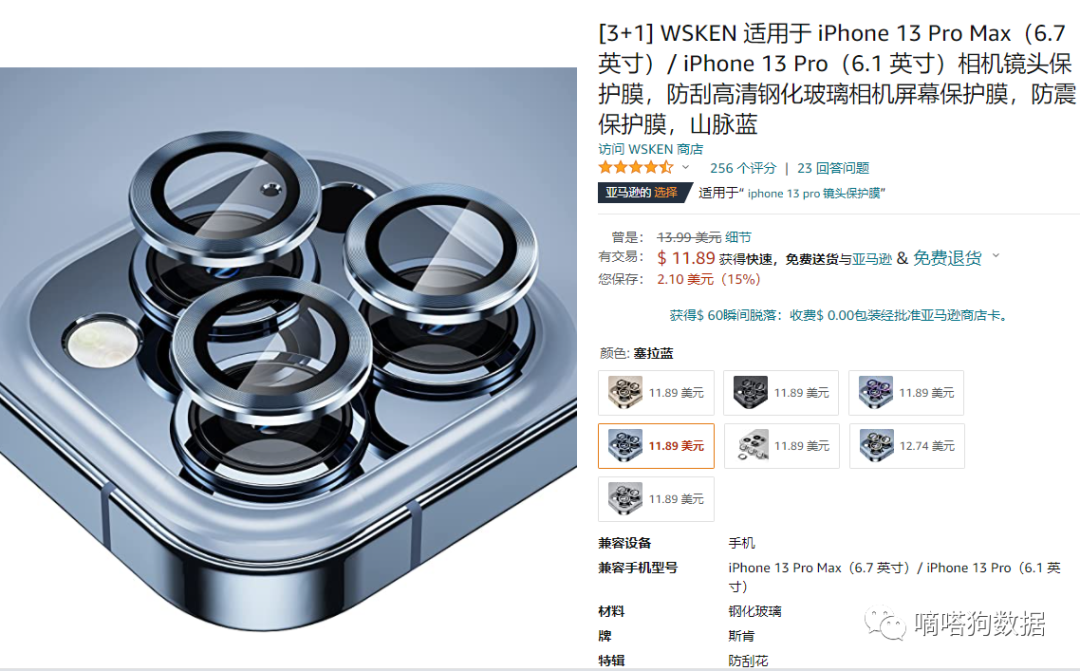Select the highlighted Sierra blue variant

pos(656,446)
